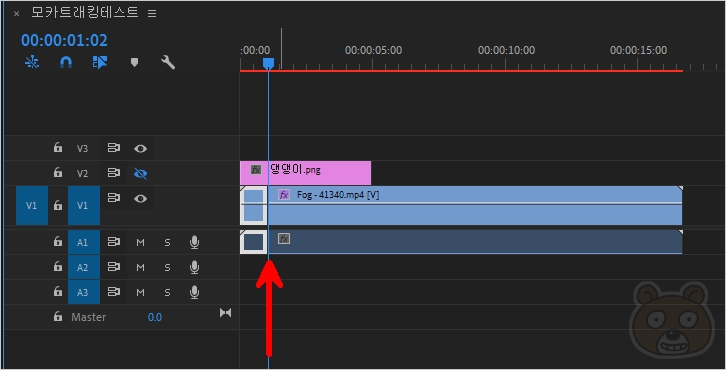Toggle sync lock for V3
726x370 pixels.
113,148
